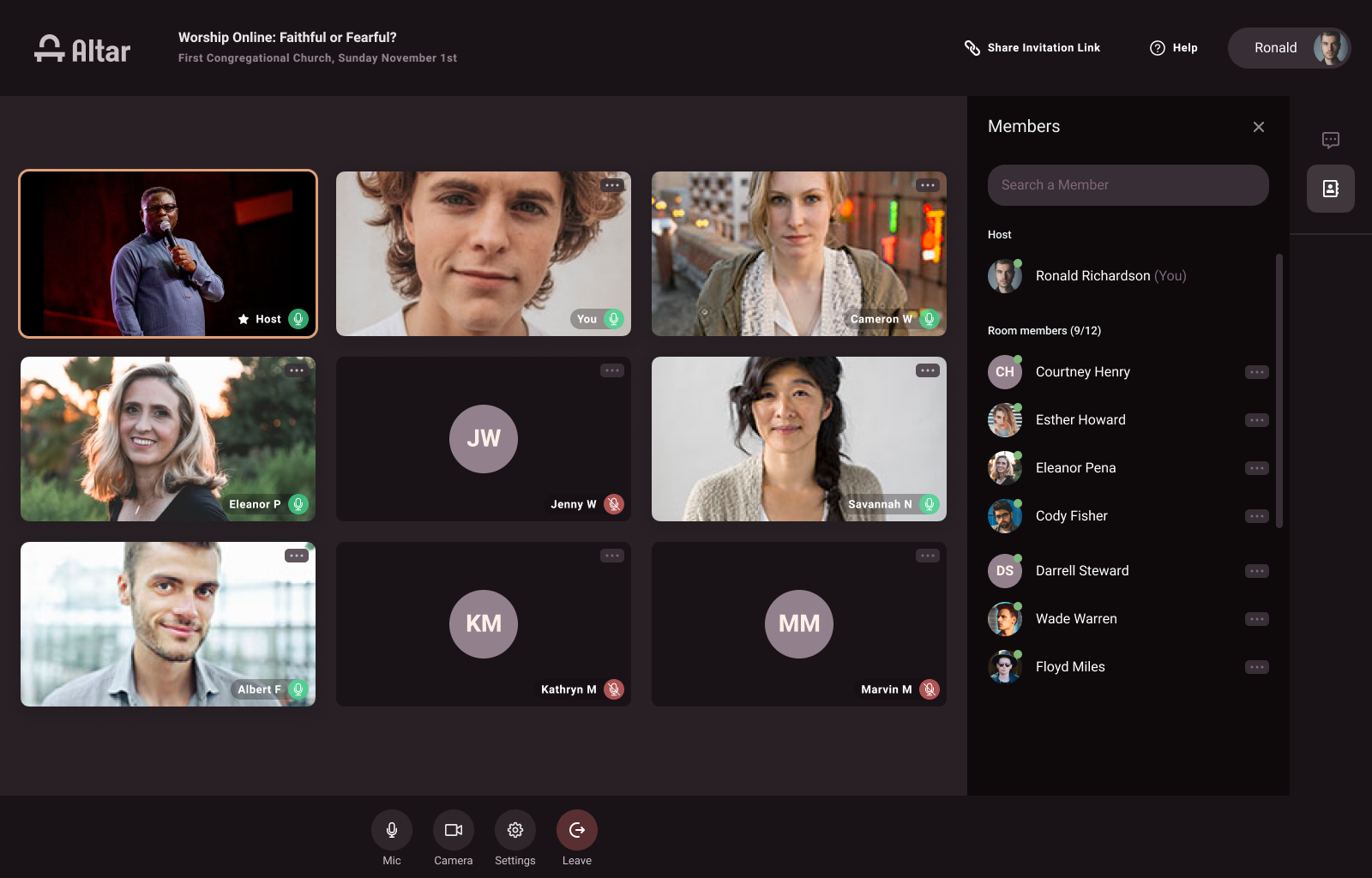The image size is (1372, 878).
Task: Open more options on Savannah N's video tile
Action: [927, 370]
